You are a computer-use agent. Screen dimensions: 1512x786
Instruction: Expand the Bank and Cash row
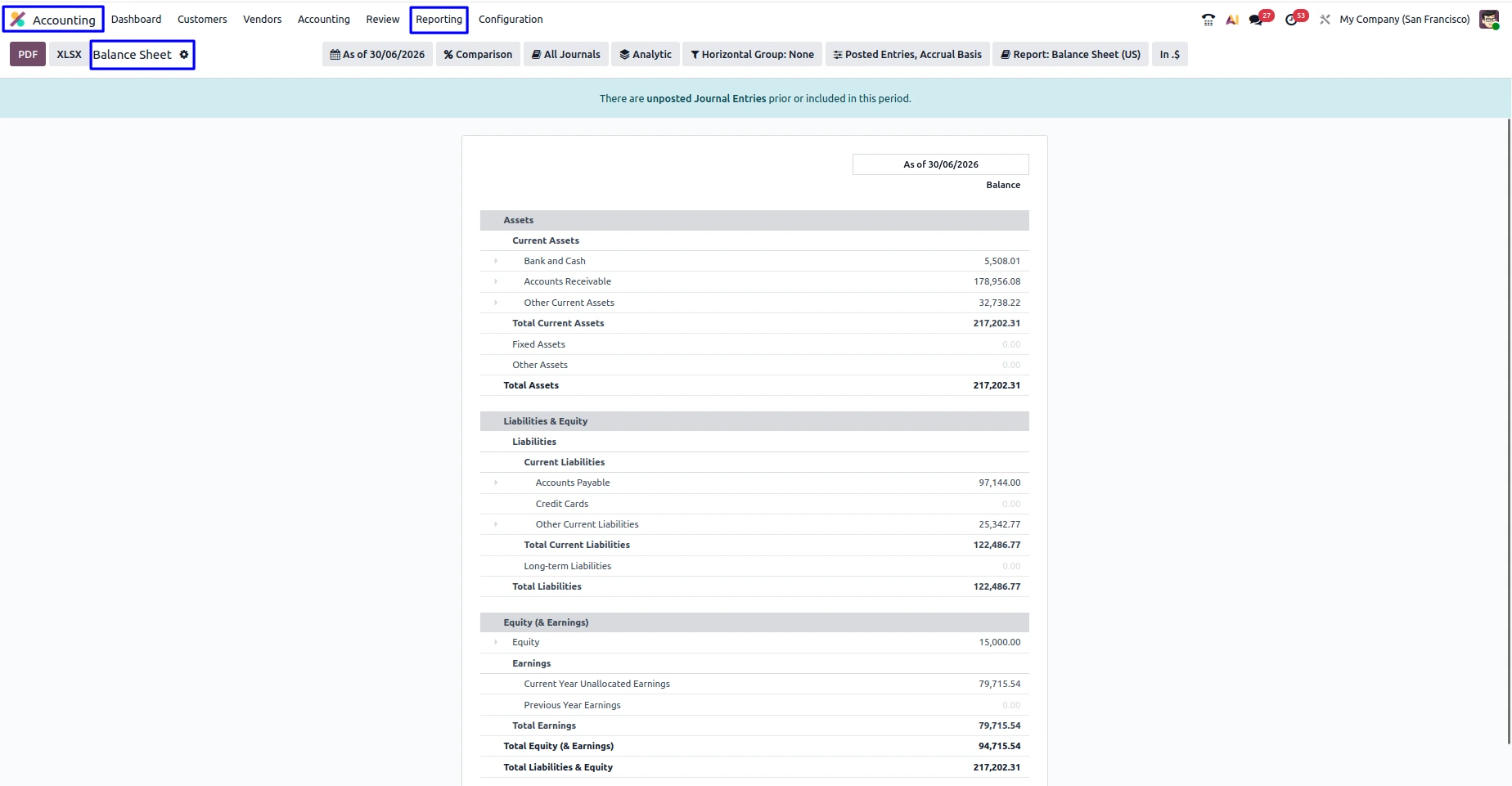[x=496, y=261]
